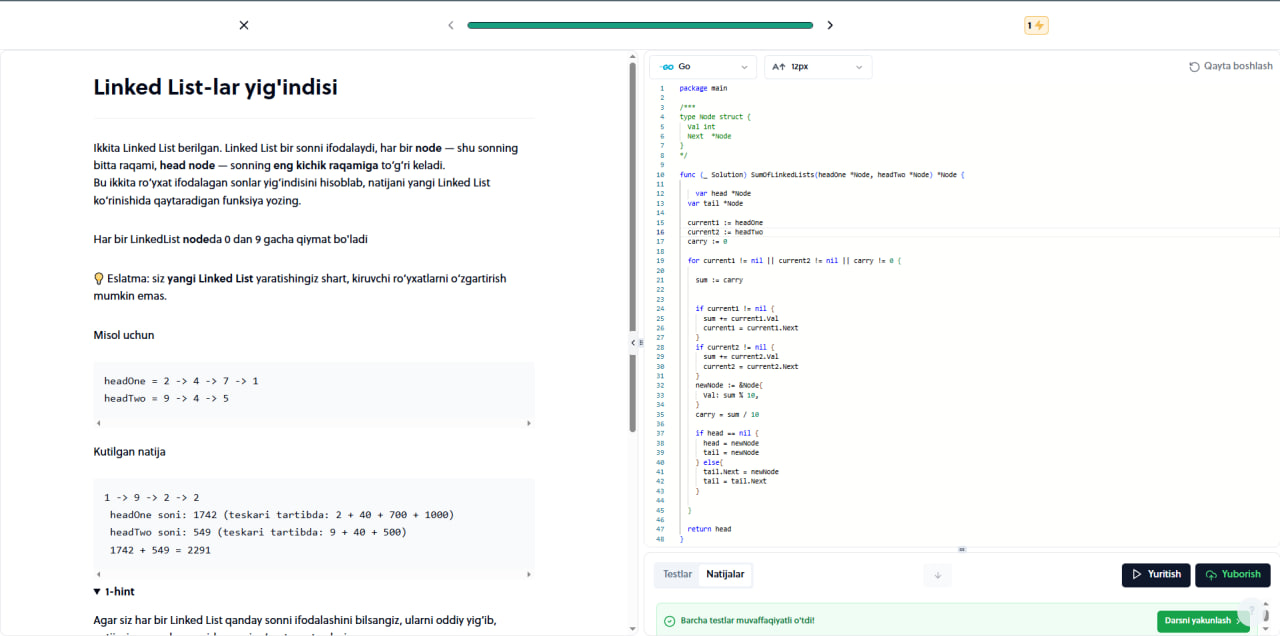Click code line "Val: sum % 10,"

[x=731, y=395]
